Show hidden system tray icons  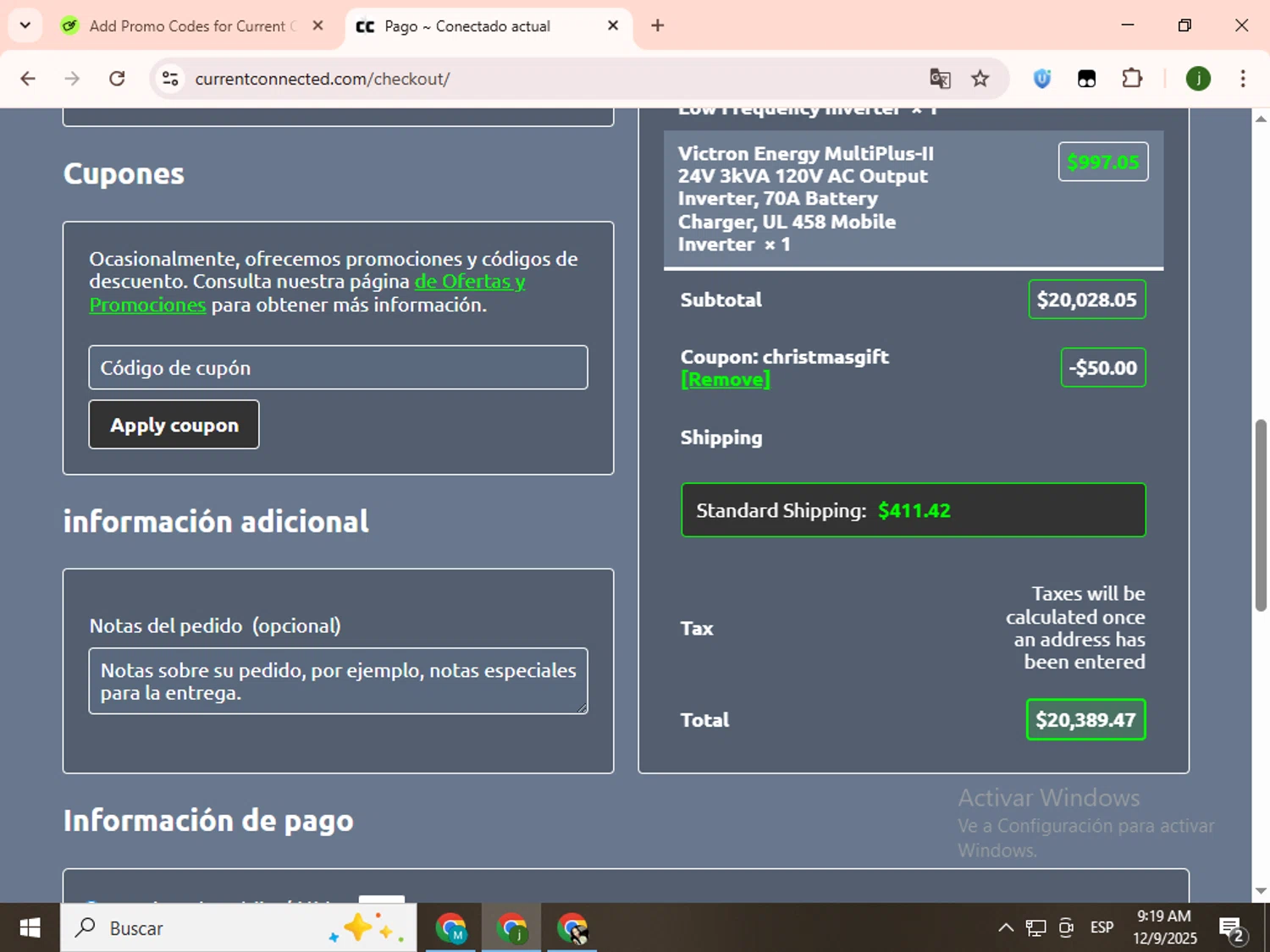point(1006,928)
